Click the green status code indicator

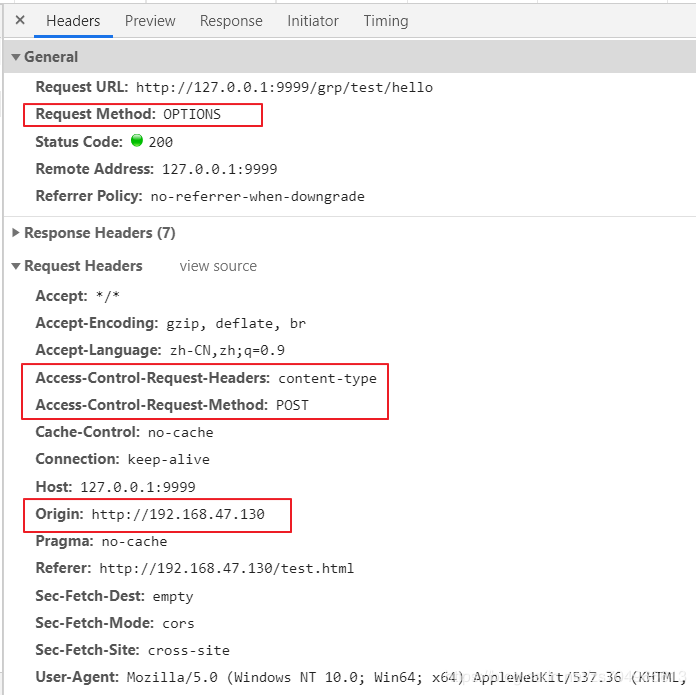coord(137,140)
